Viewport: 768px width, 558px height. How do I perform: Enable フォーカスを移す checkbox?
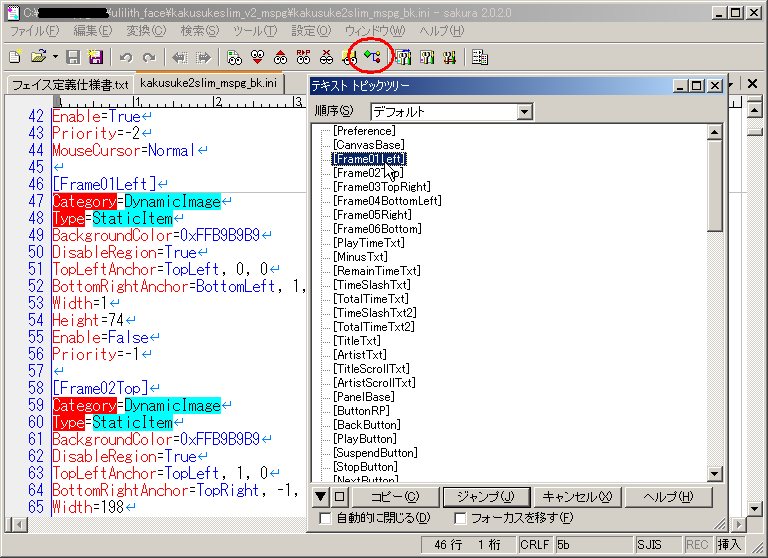click(460, 518)
